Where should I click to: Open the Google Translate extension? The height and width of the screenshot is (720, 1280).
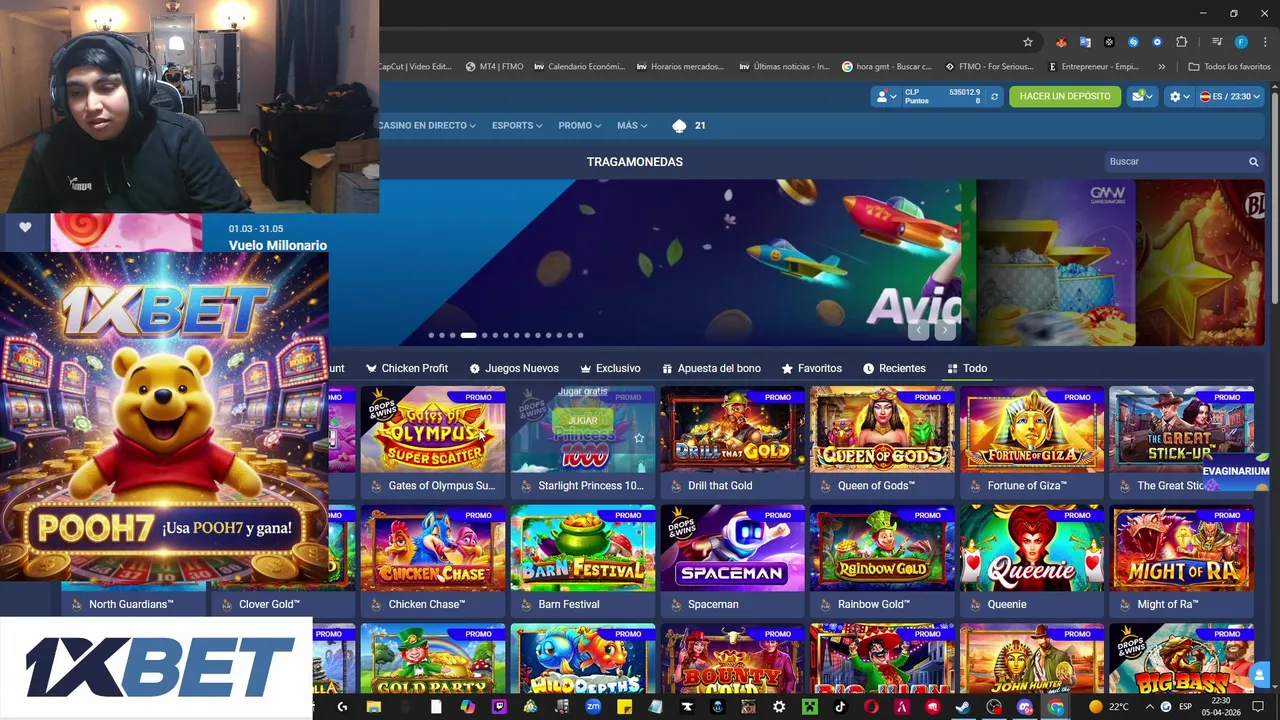pyautogui.click(x=1085, y=42)
